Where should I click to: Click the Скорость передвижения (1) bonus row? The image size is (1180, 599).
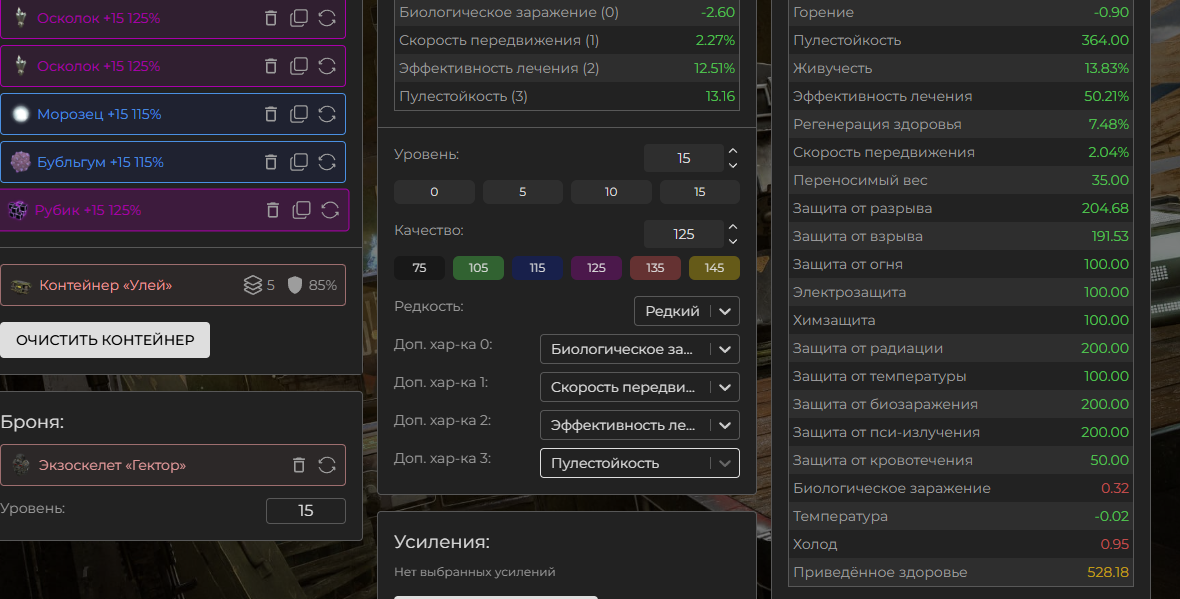coord(567,40)
